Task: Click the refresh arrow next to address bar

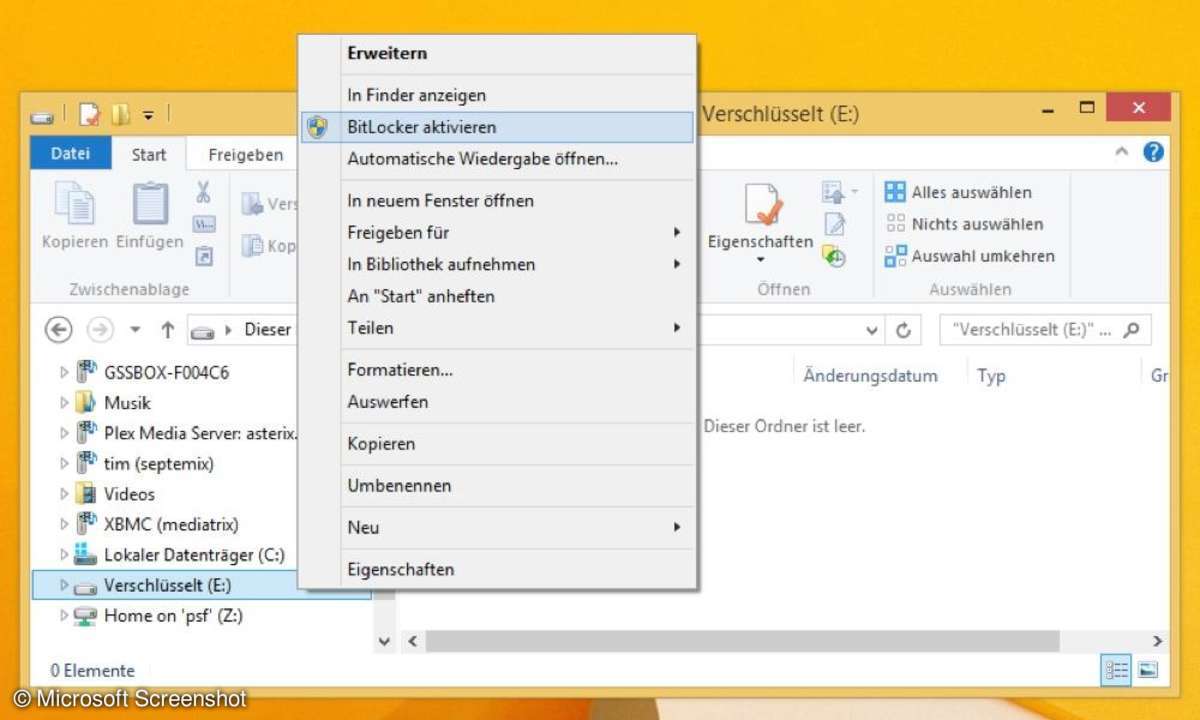Action: coord(904,330)
